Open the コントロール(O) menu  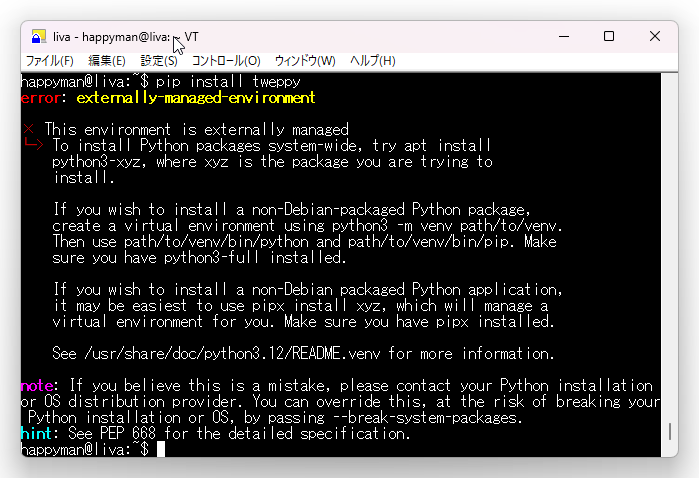click(x=226, y=61)
